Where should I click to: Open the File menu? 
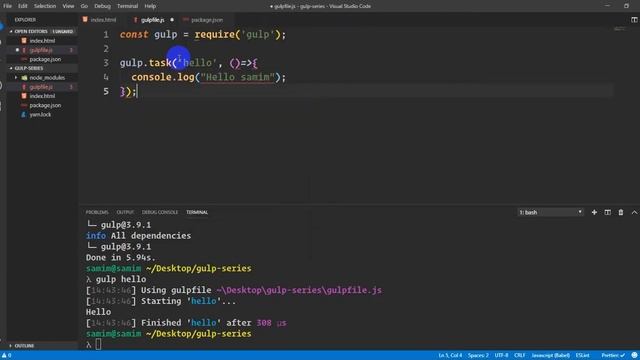[7, 6]
